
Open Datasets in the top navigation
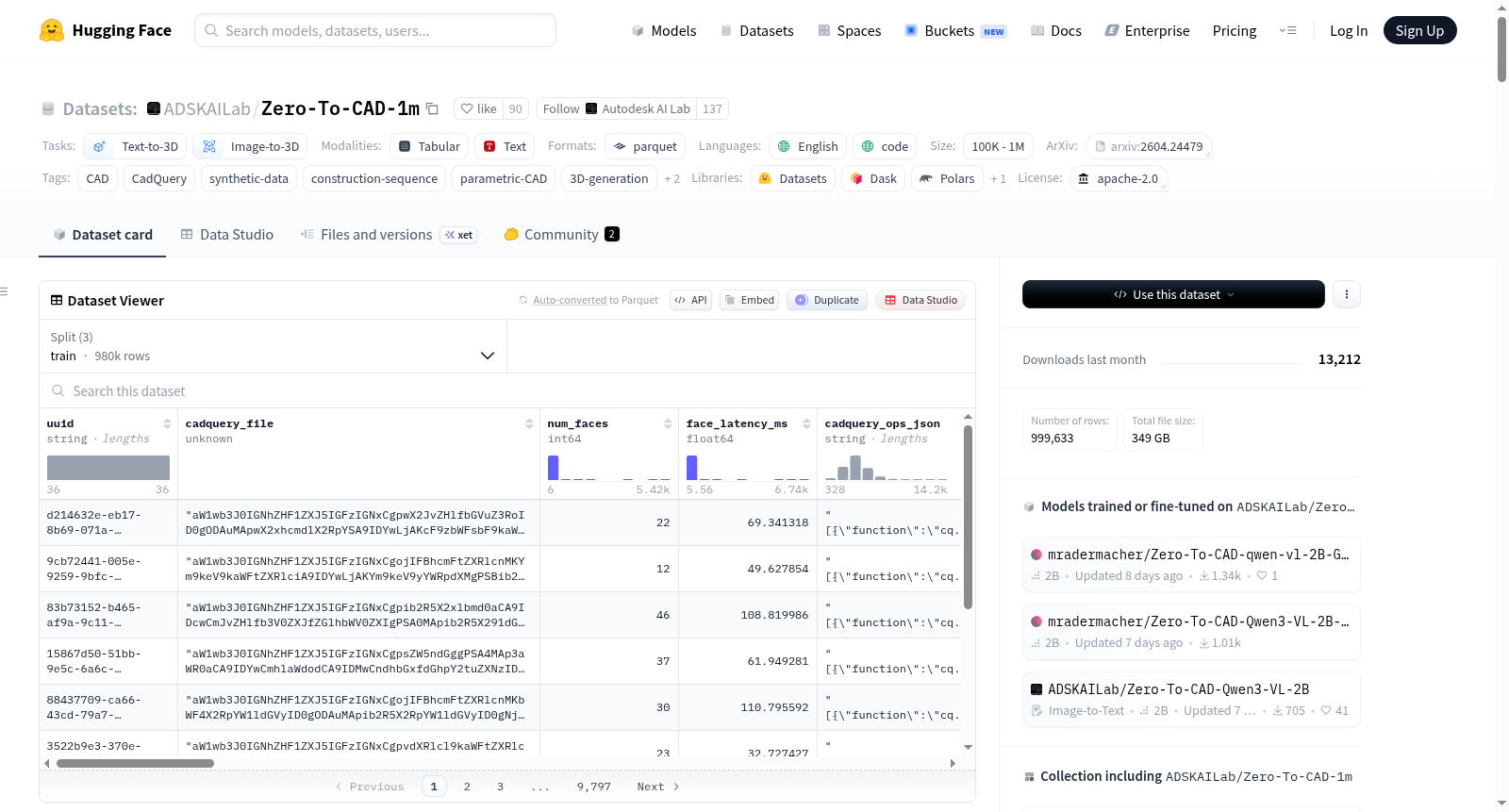coord(757,30)
